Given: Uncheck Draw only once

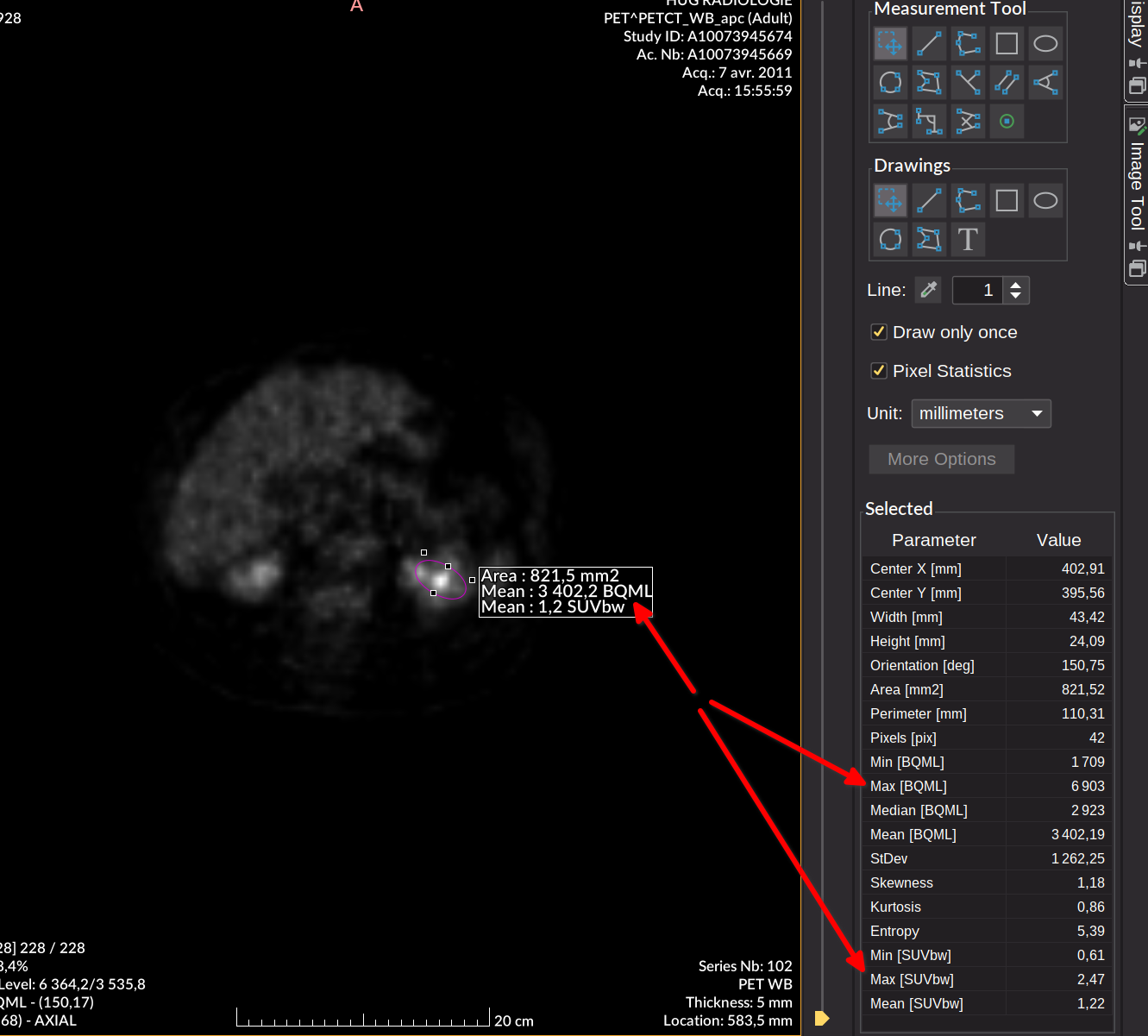Looking at the screenshot, I should click(878, 331).
